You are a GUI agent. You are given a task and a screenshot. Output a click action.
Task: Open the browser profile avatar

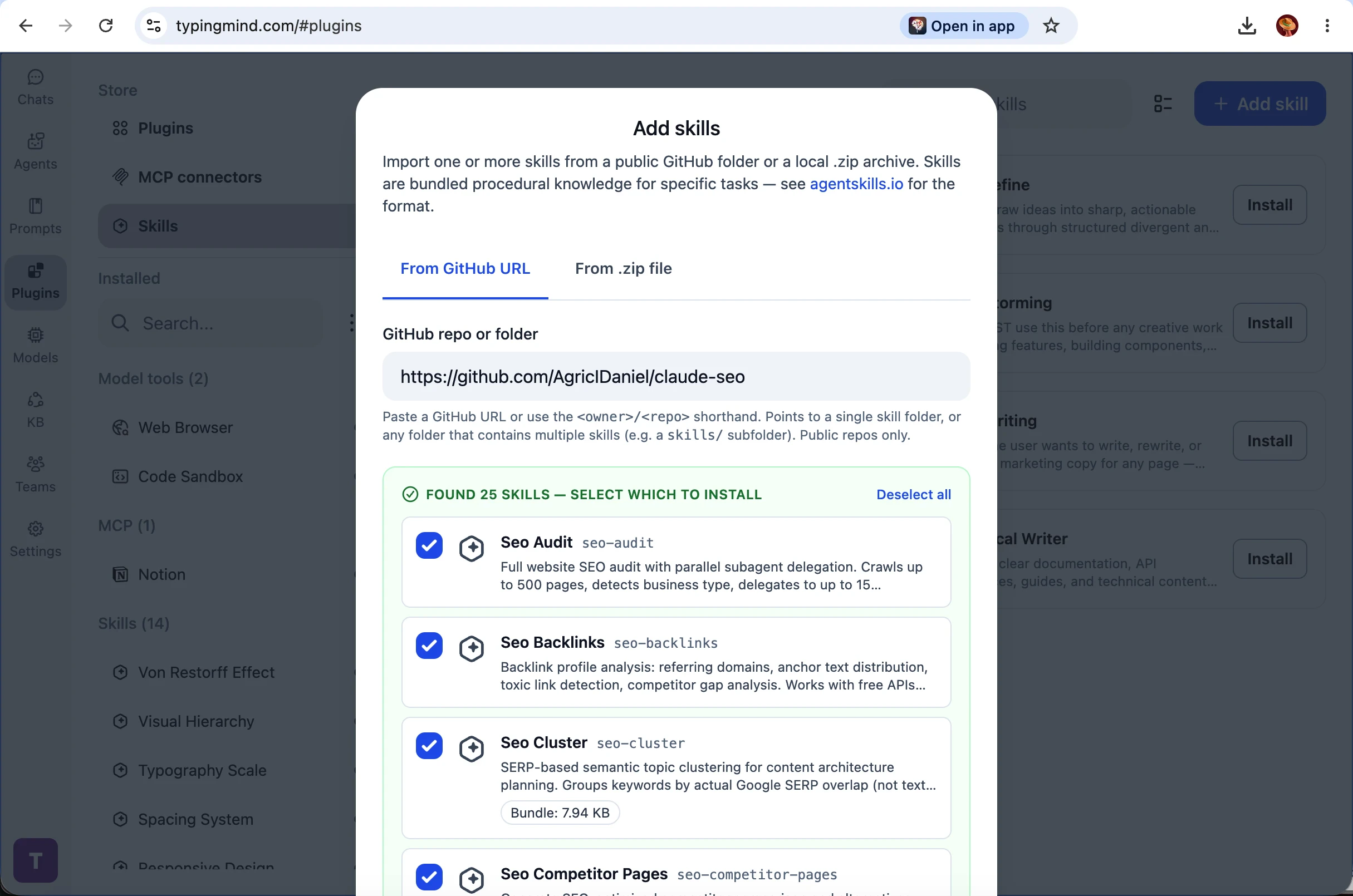click(x=1287, y=26)
